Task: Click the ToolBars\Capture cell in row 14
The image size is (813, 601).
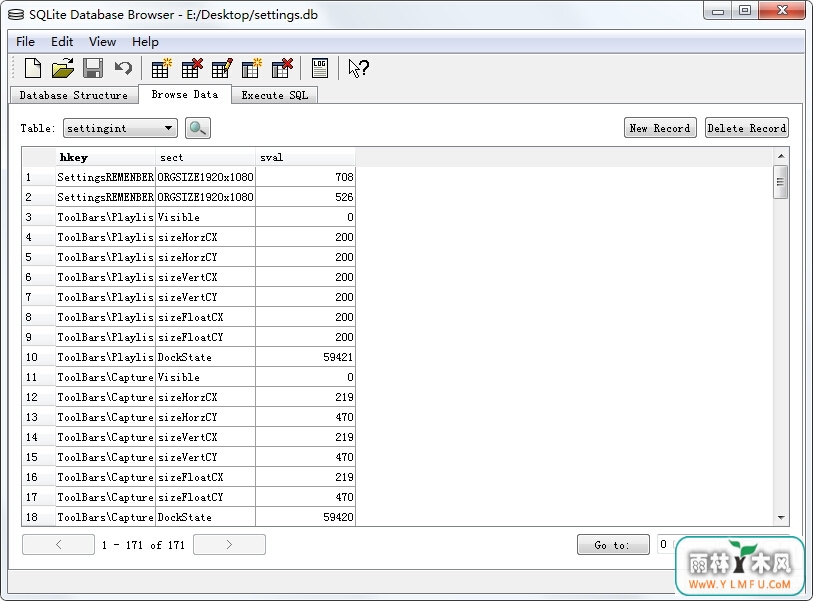Action: click(x=105, y=438)
